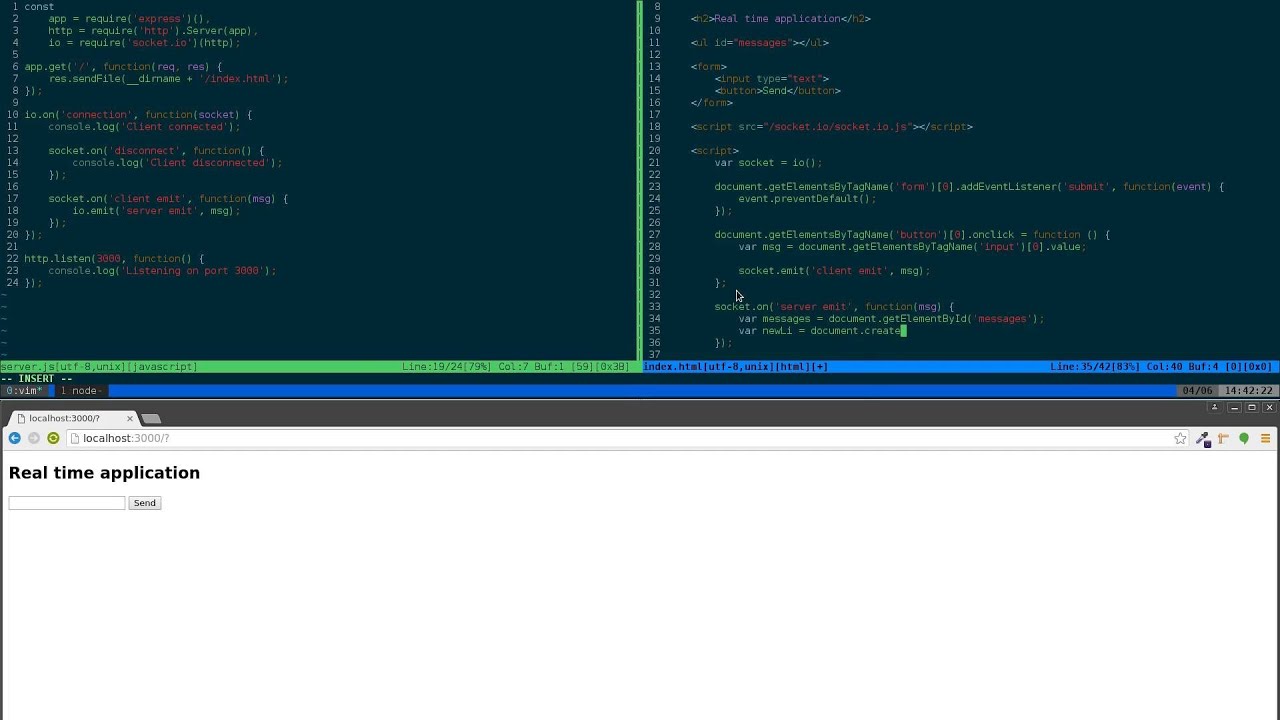Click the server.js vim status line

pyautogui.click(x=318, y=366)
